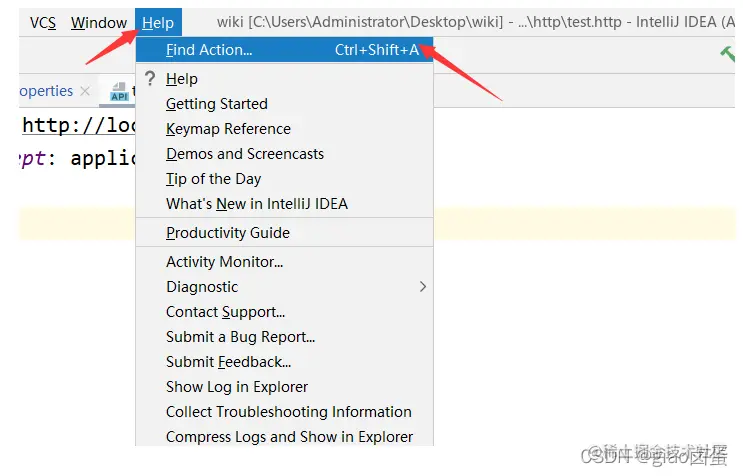Open Getting Started
This screenshot has height=476, width=743.
click(x=284, y=104)
